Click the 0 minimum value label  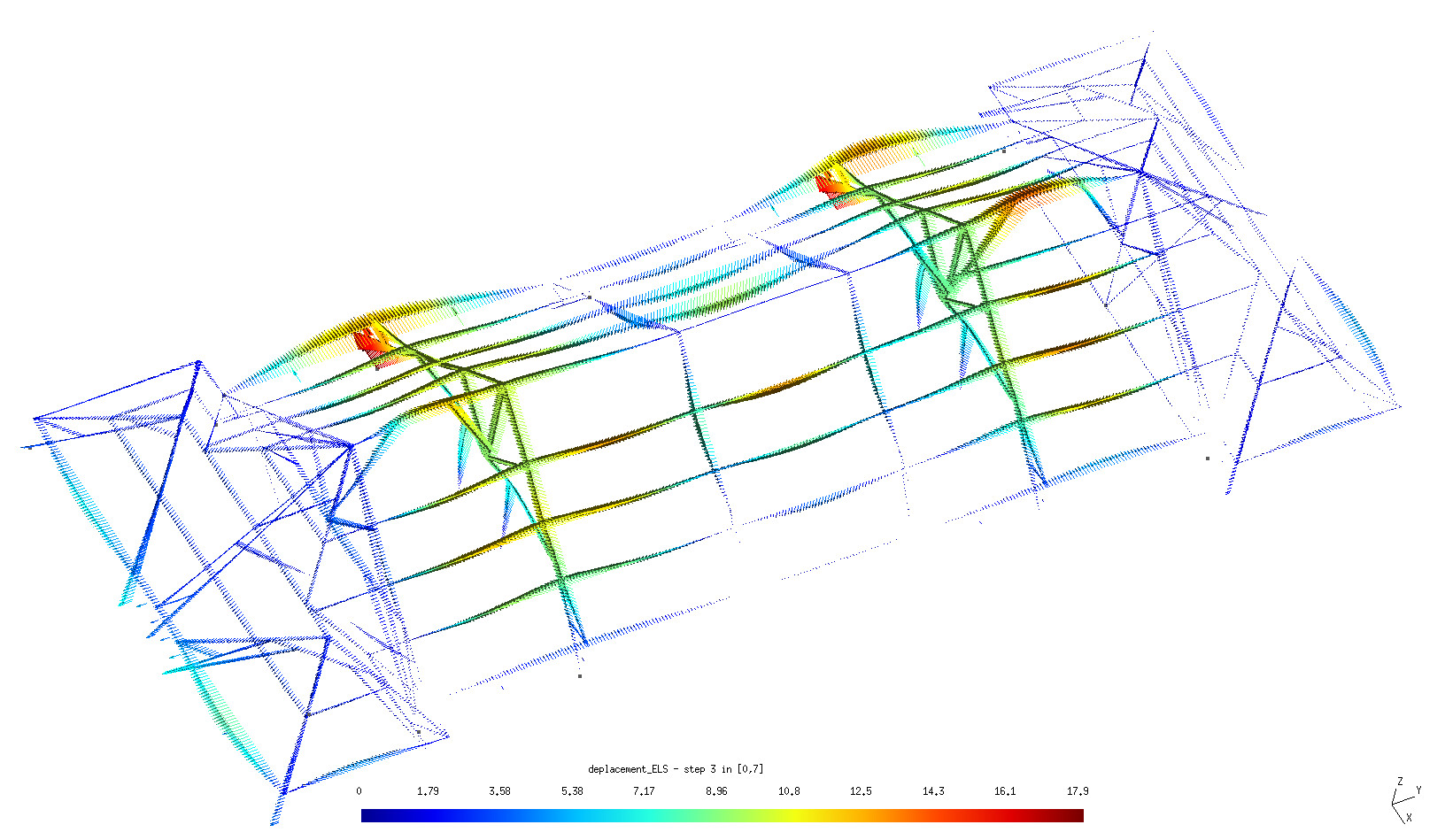point(359,791)
